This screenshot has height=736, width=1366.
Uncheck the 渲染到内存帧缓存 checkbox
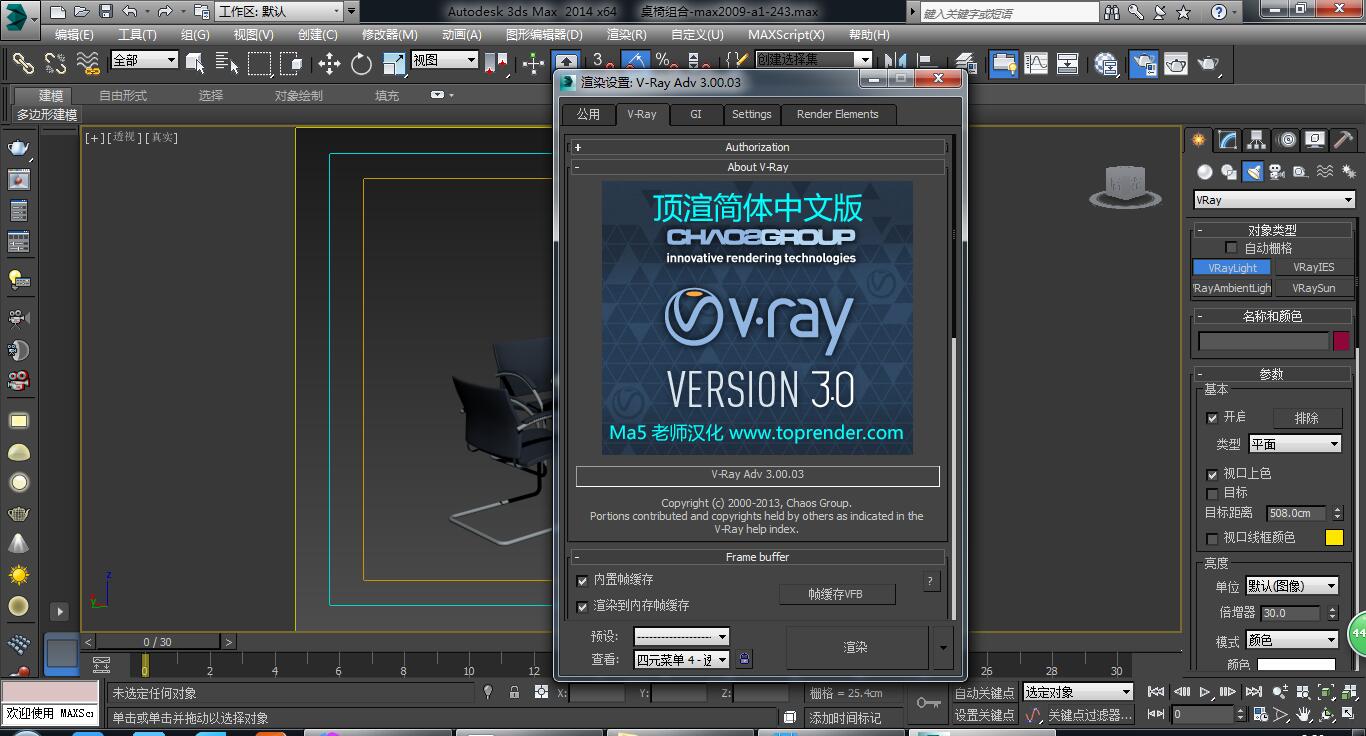(x=582, y=606)
